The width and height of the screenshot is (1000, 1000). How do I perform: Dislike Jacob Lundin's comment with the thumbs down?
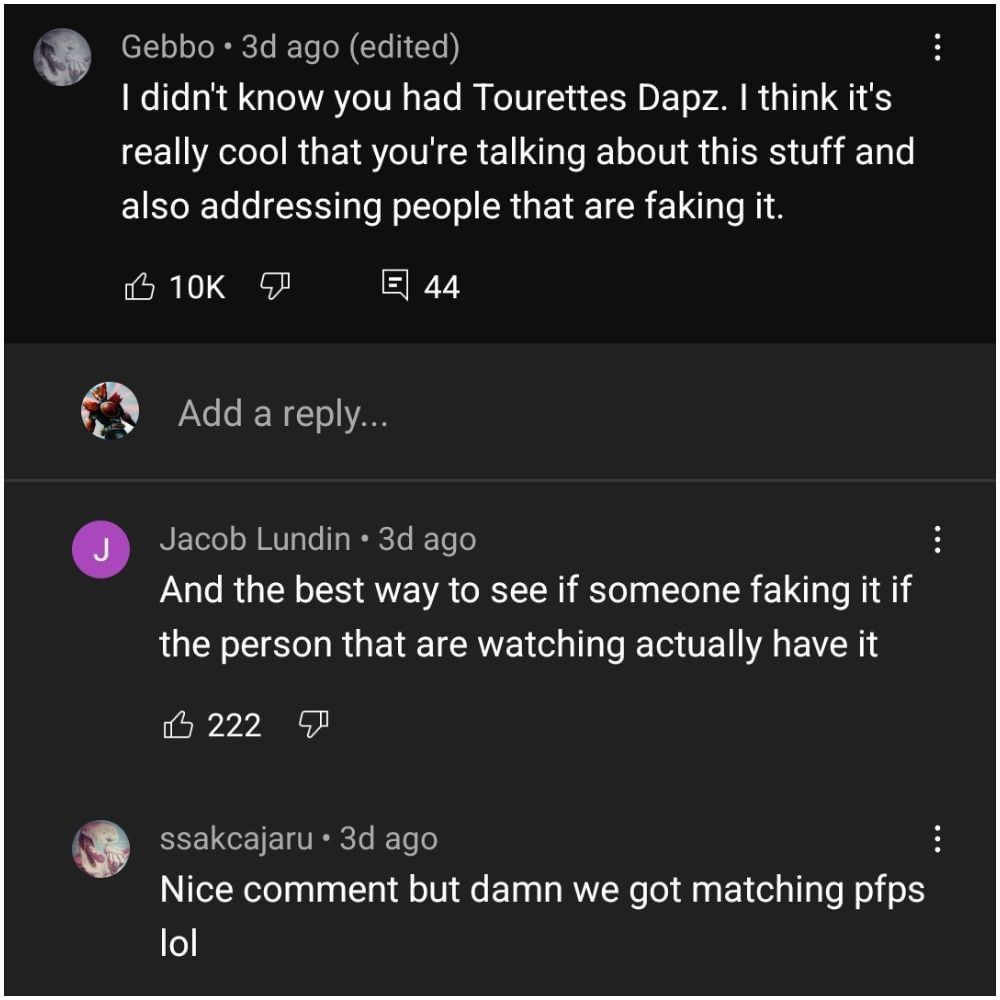click(x=314, y=725)
